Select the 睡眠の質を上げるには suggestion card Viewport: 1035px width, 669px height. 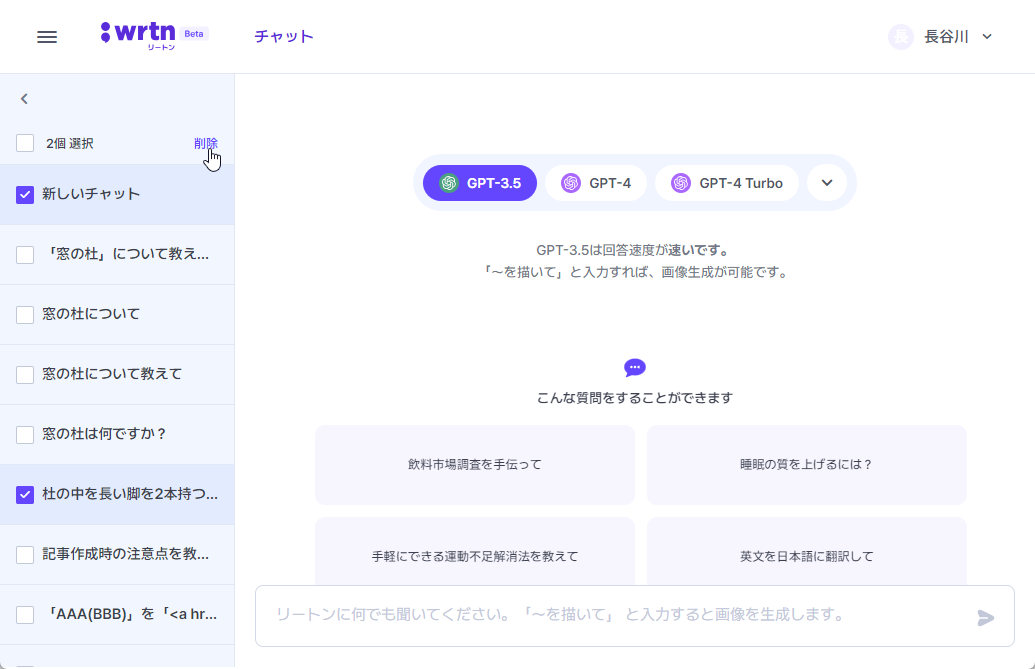coord(806,464)
